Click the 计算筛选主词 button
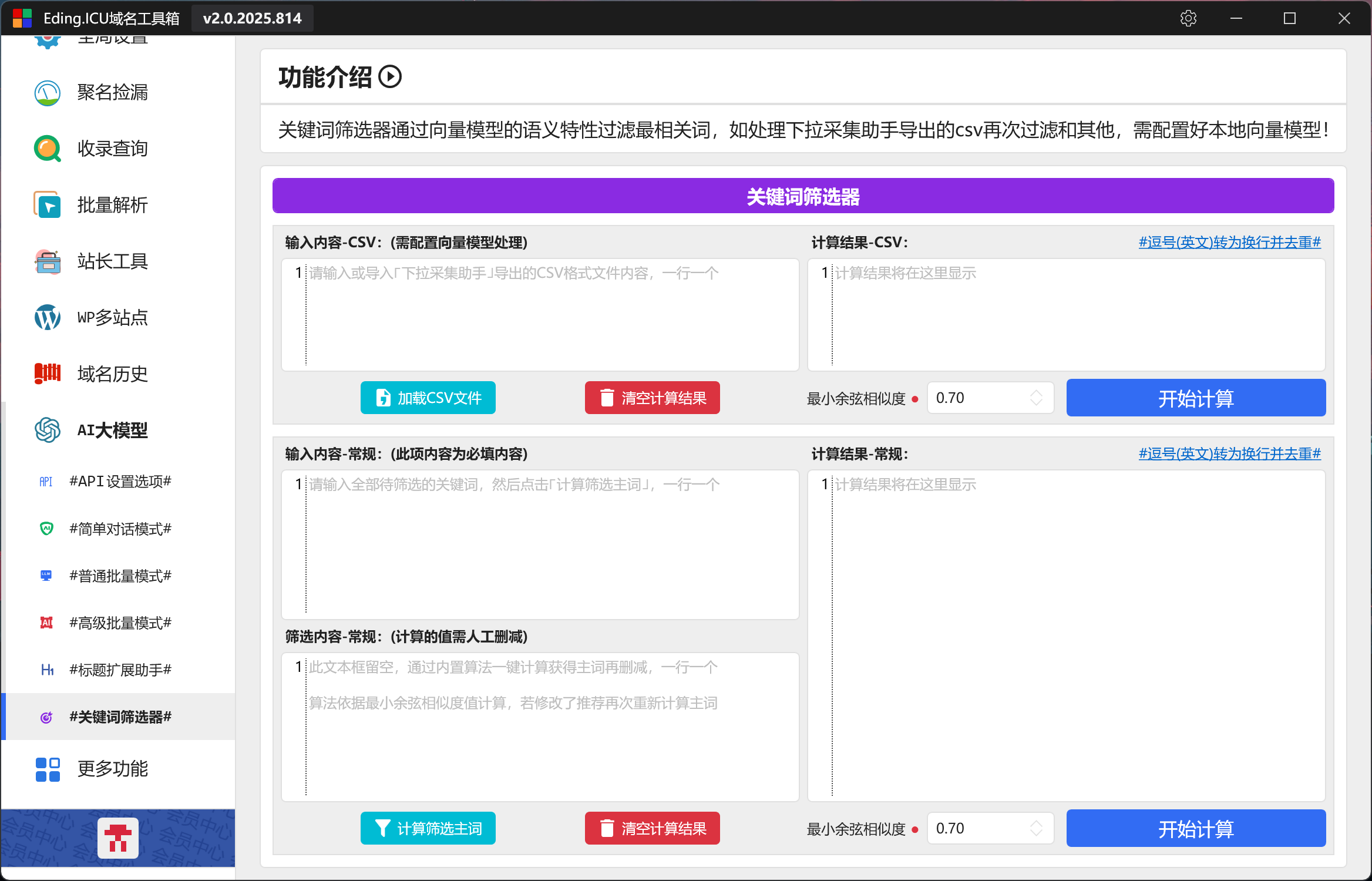 click(428, 829)
